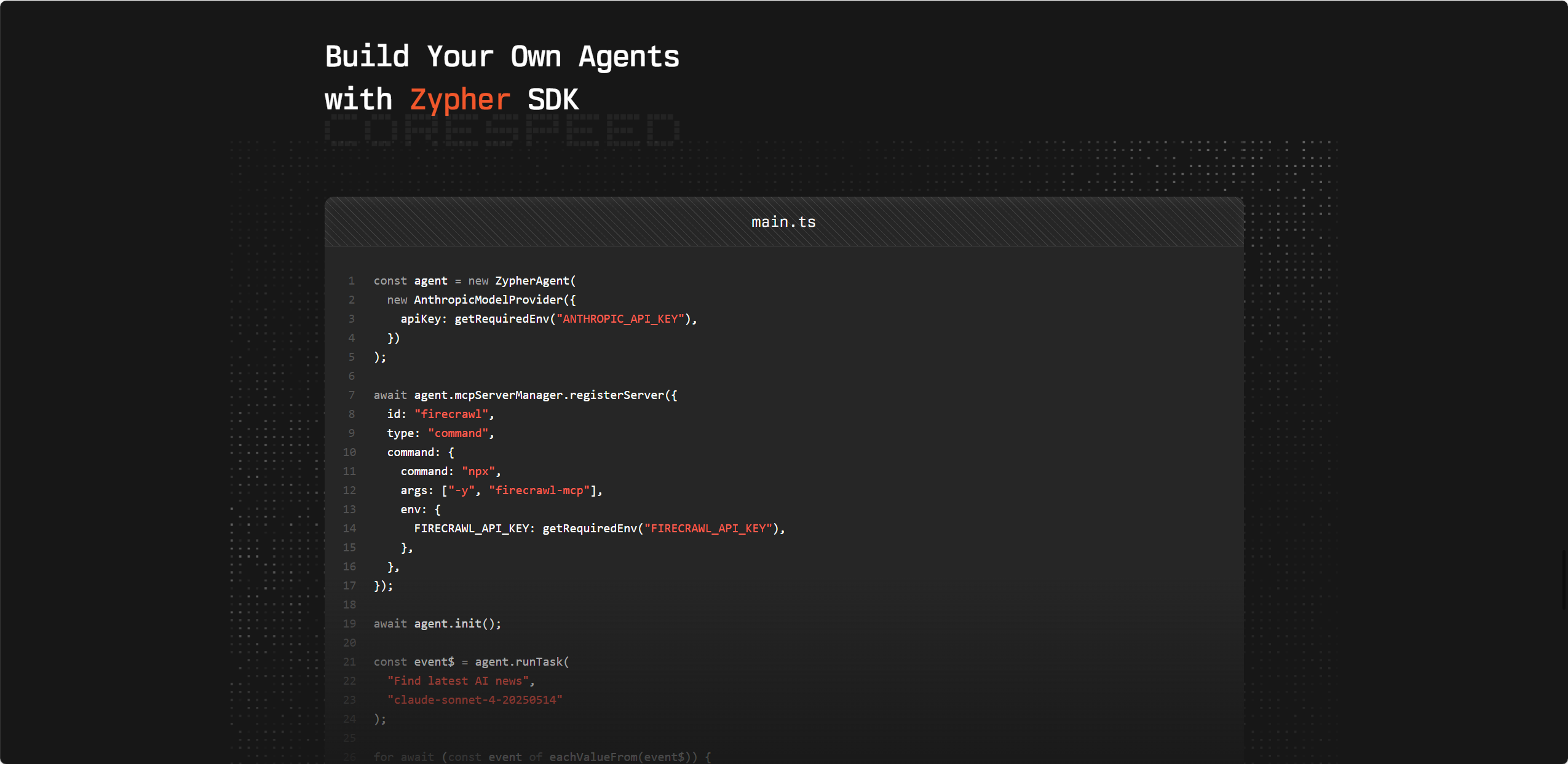Click the orange Zypher word in heading

coord(460,100)
